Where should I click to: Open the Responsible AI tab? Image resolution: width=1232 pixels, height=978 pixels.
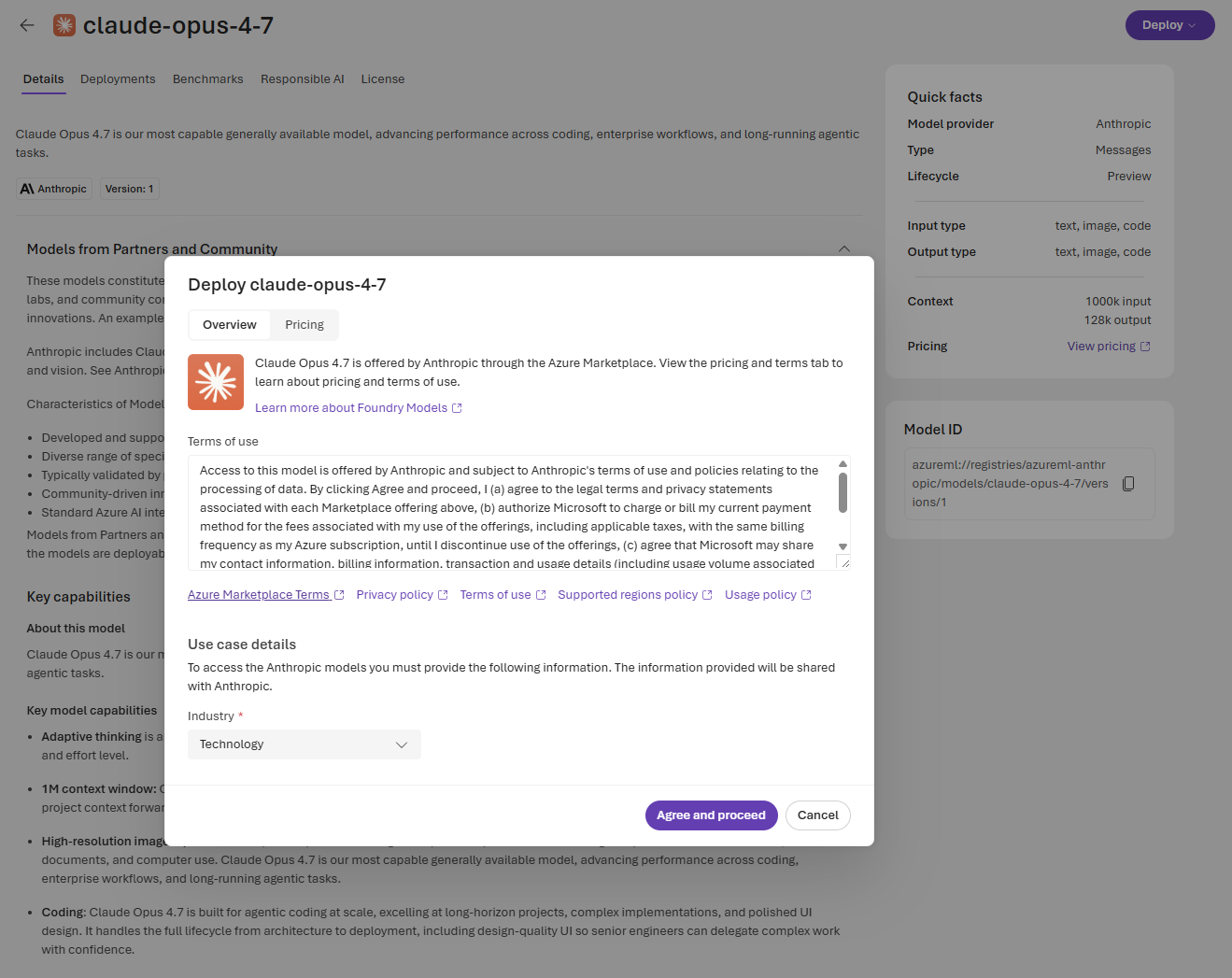(303, 79)
